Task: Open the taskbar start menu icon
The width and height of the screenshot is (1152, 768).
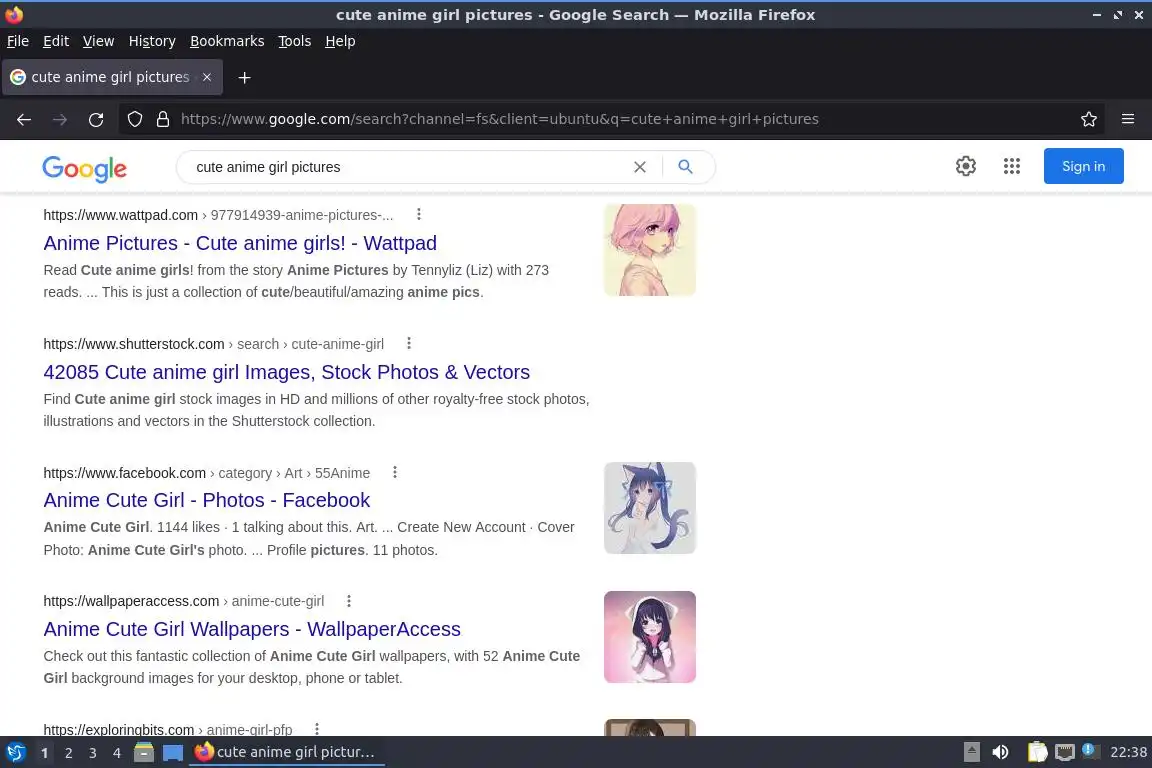Action: tap(16, 752)
